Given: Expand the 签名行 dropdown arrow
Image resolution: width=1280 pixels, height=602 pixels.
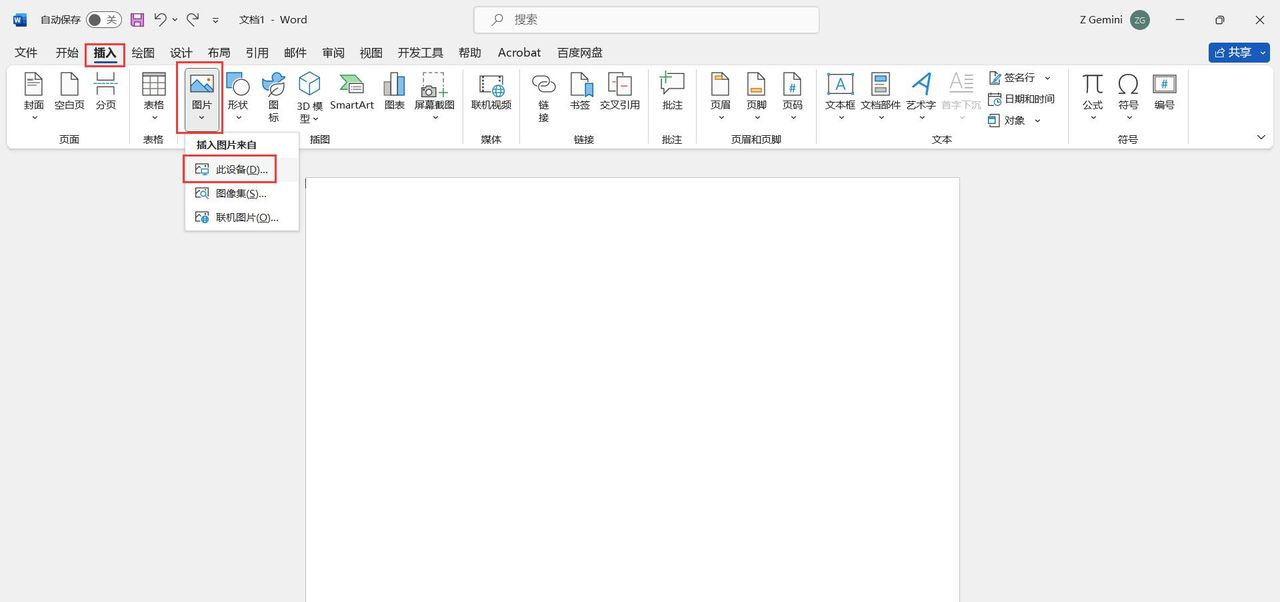Looking at the screenshot, I should coord(1047,78).
